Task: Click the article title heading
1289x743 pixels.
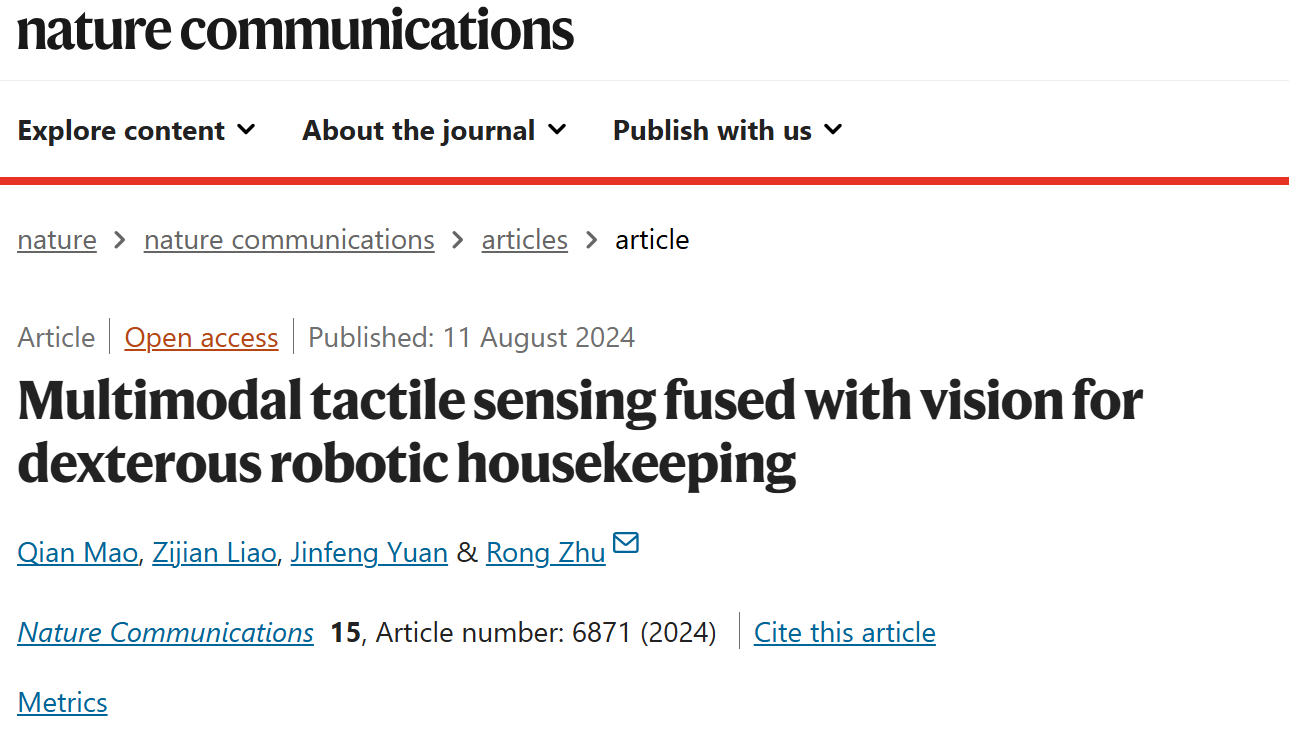Action: coord(580,431)
